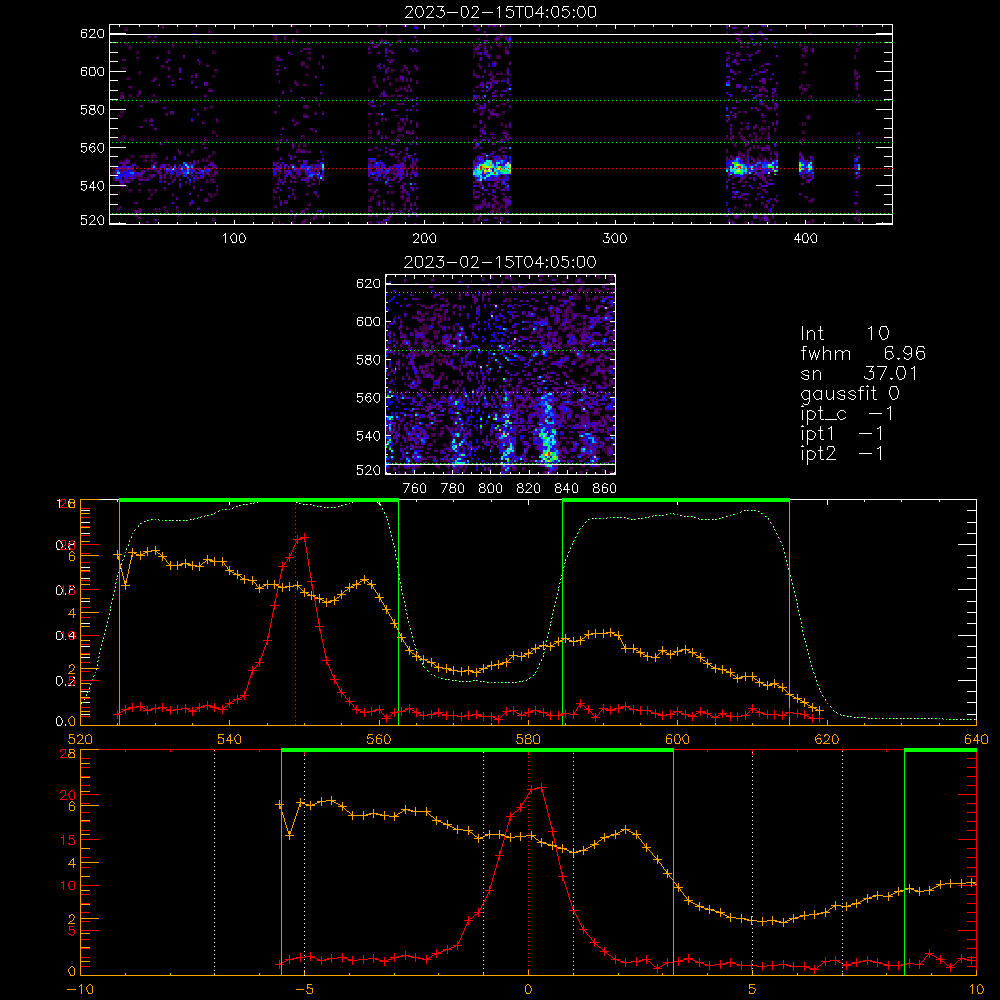Viewport: 1000px width, 1000px height.
Task: Click the 'fwhm 6.96' readout
Action: [x=862, y=353]
